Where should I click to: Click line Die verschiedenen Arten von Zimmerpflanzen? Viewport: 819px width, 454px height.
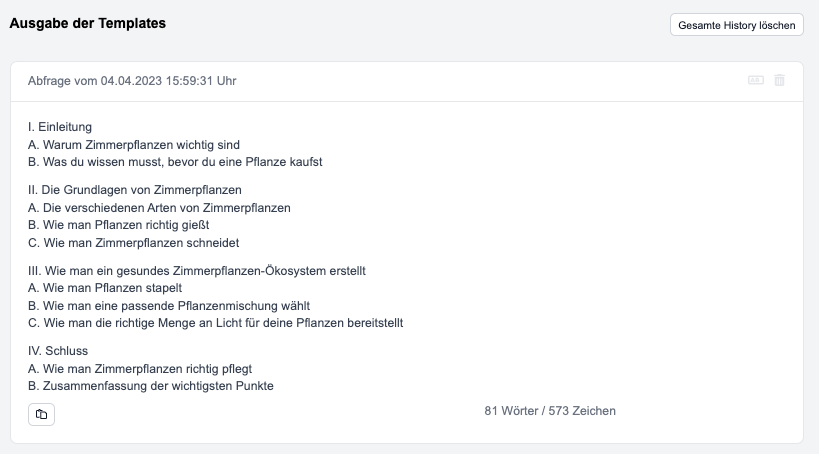159,208
